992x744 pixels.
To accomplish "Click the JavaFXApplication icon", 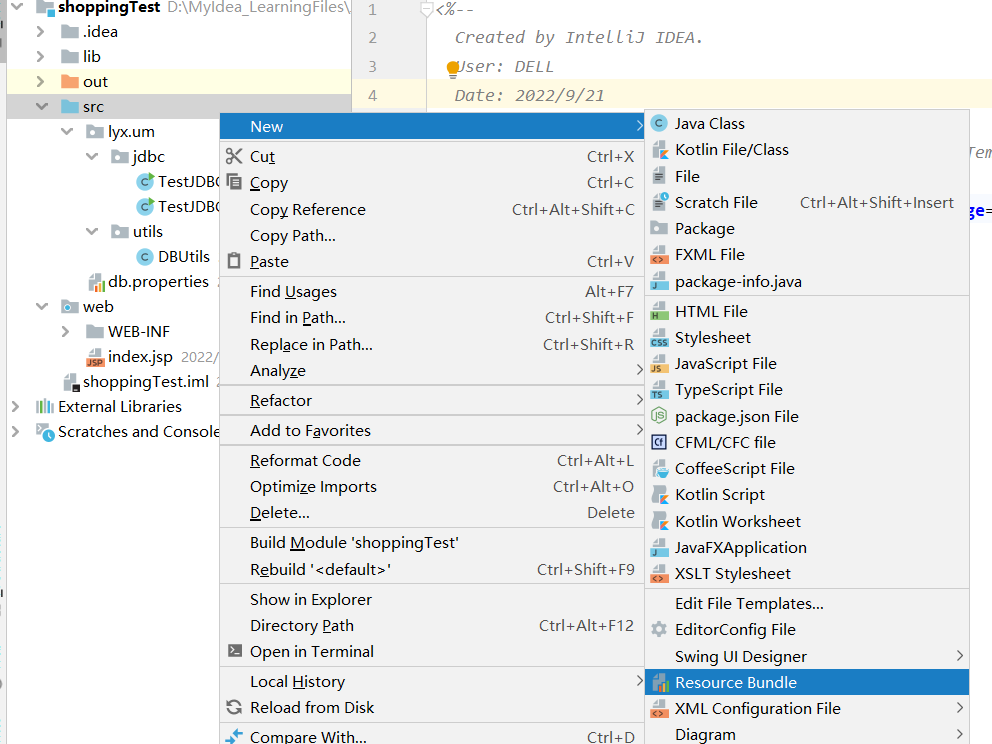I will 659,548.
